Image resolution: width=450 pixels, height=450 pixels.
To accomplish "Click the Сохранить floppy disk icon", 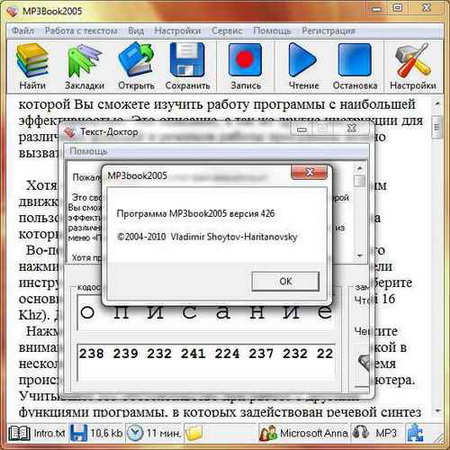I will [187, 60].
